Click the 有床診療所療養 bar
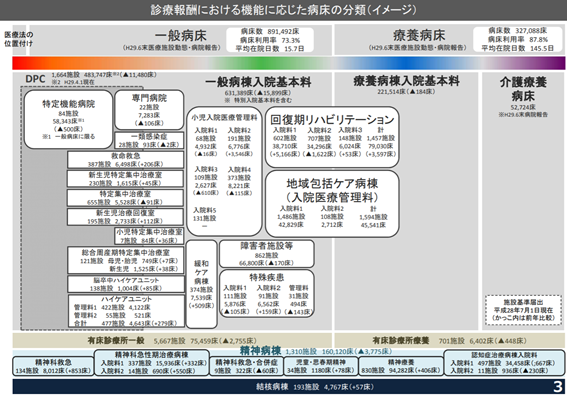This screenshot has height=397, width=567. pyautogui.click(x=449, y=340)
